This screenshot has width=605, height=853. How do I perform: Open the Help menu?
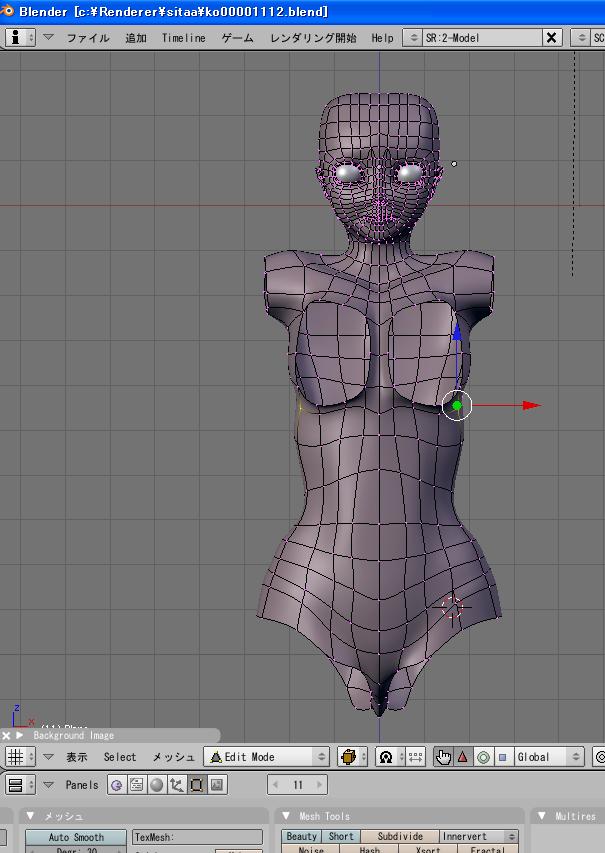click(382, 38)
